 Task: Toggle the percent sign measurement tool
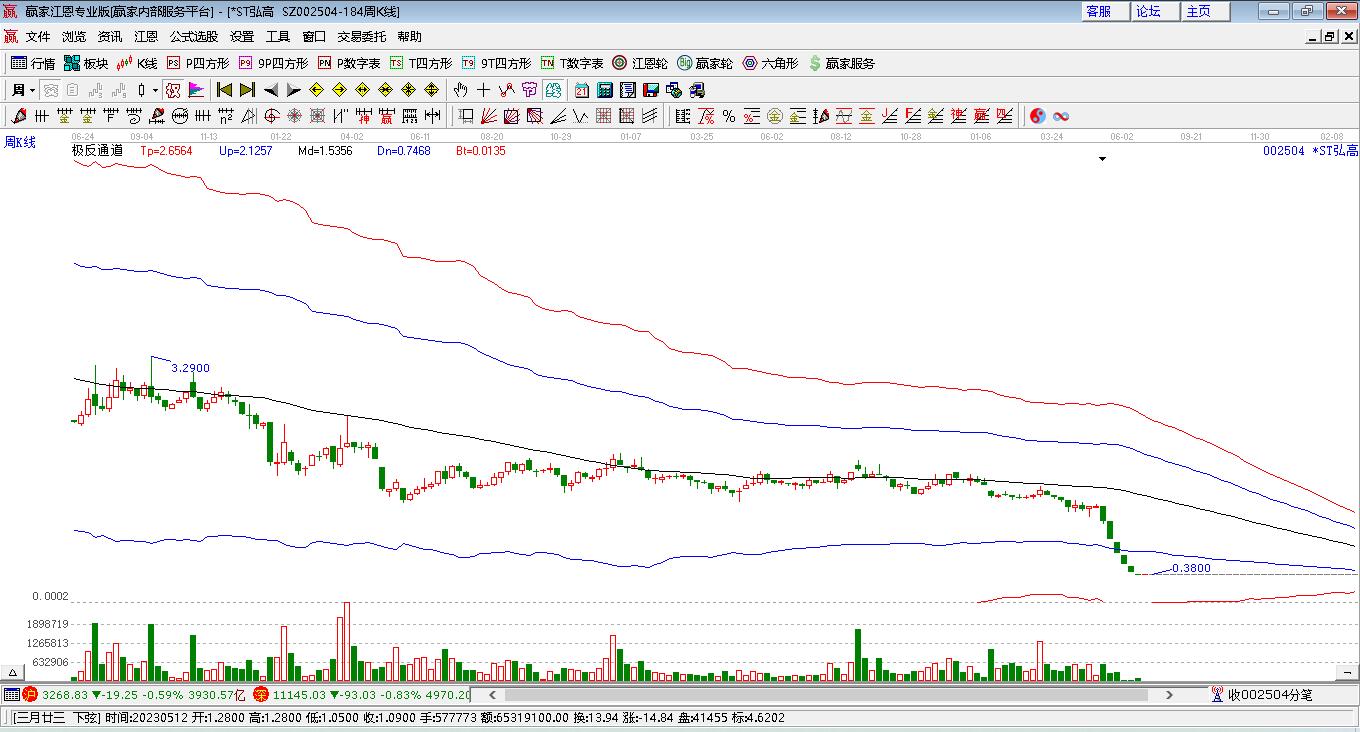pyautogui.click(x=729, y=116)
